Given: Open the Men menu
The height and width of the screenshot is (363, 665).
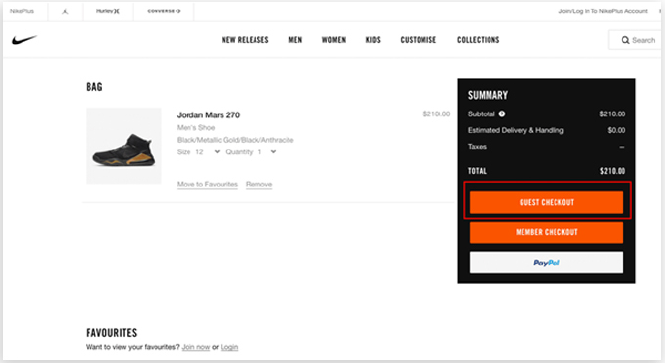Looking at the screenshot, I should pyautogui.click(x=295, y=40).
